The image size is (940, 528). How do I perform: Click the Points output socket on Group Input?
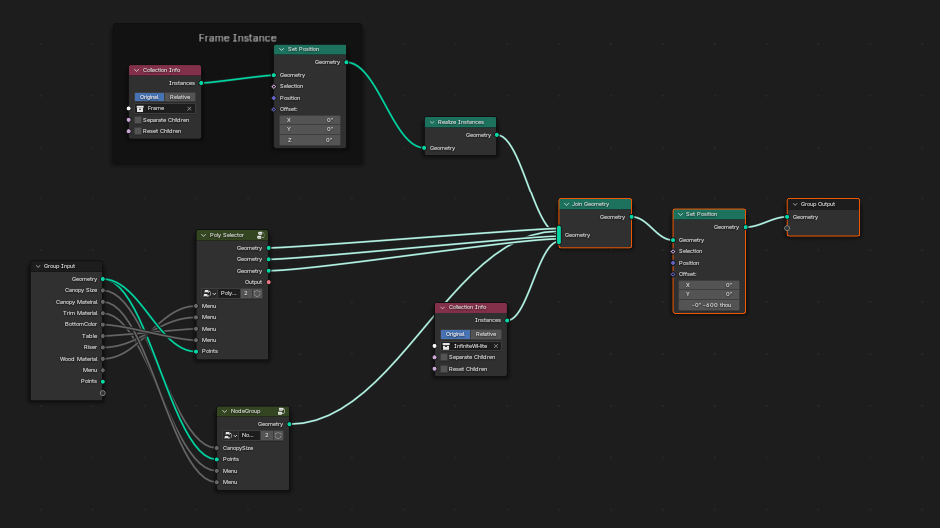[103, 381]
